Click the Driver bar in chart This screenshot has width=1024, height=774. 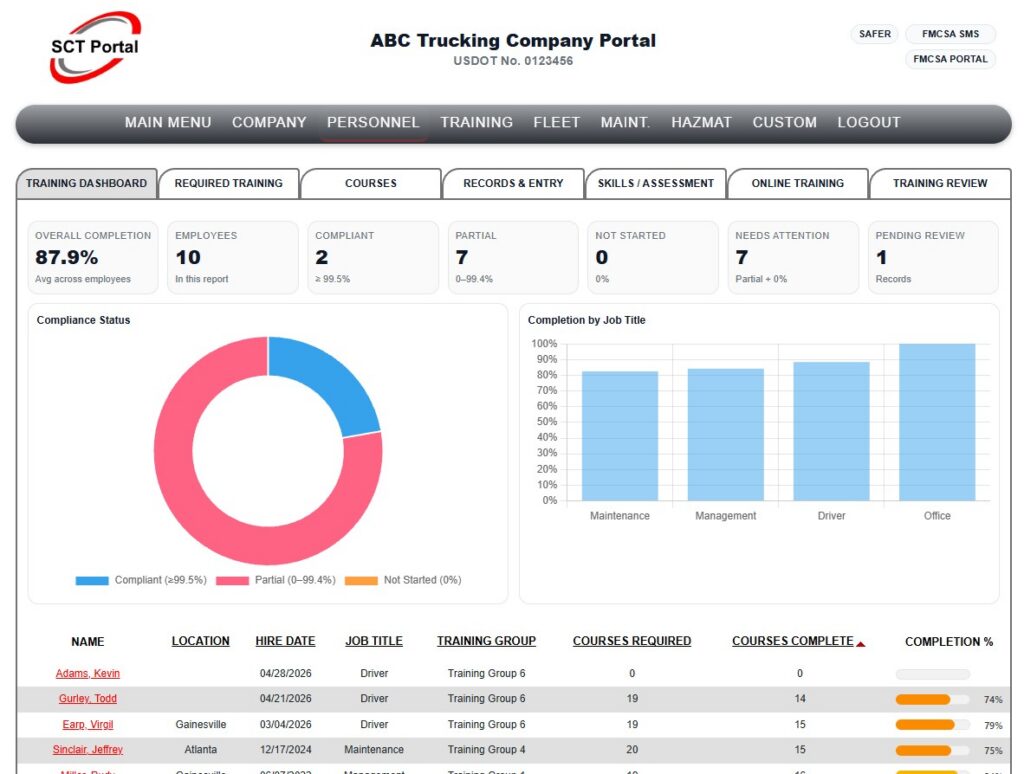[x=831, y=431]
